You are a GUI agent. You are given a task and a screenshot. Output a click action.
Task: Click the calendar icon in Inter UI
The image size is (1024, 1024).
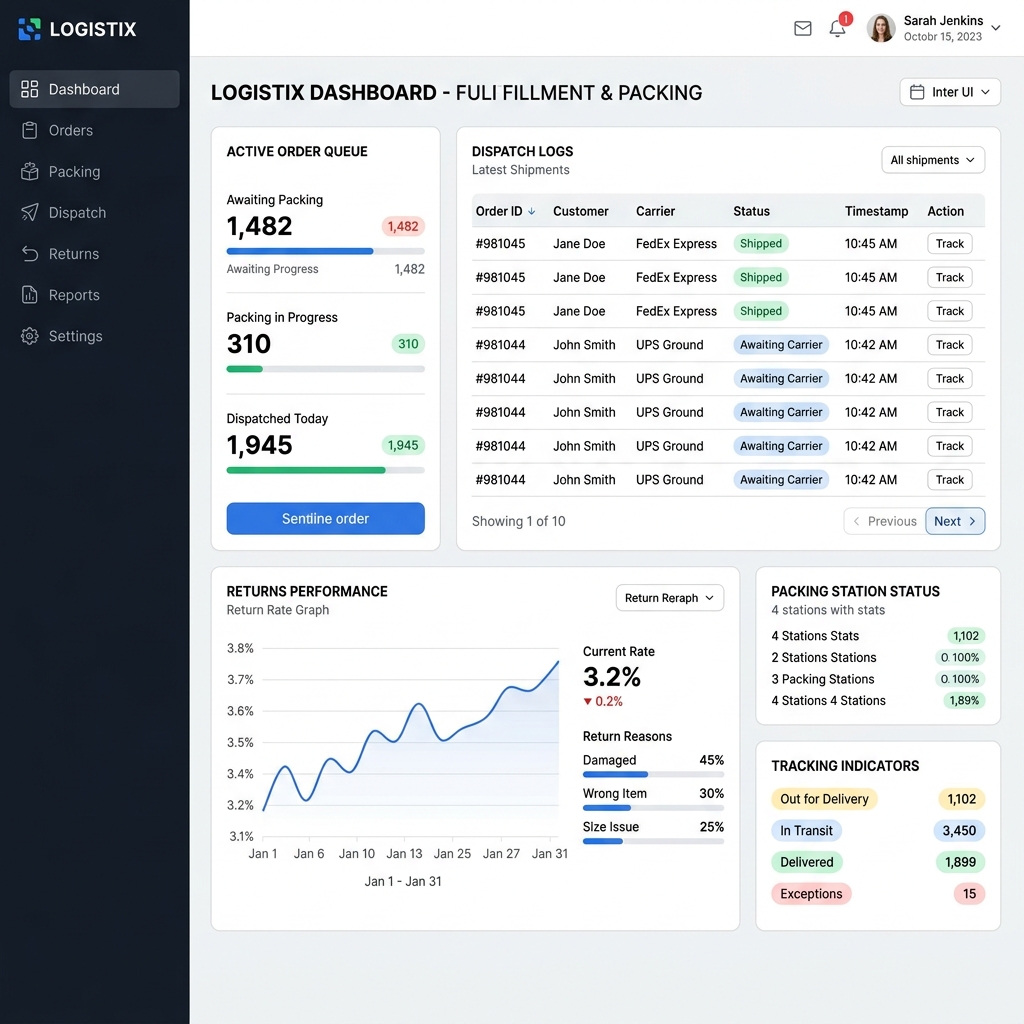point(917,92)
